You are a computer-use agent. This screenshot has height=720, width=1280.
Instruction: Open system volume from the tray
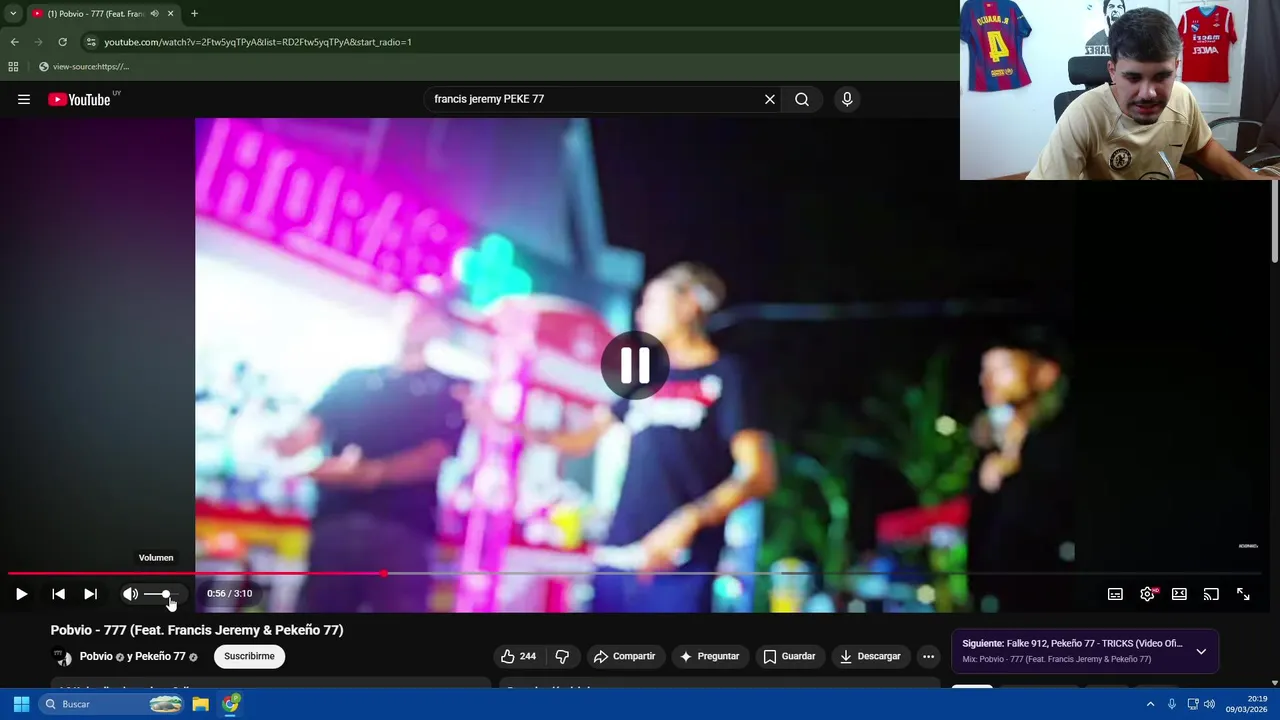click(x=1211, y=704)
